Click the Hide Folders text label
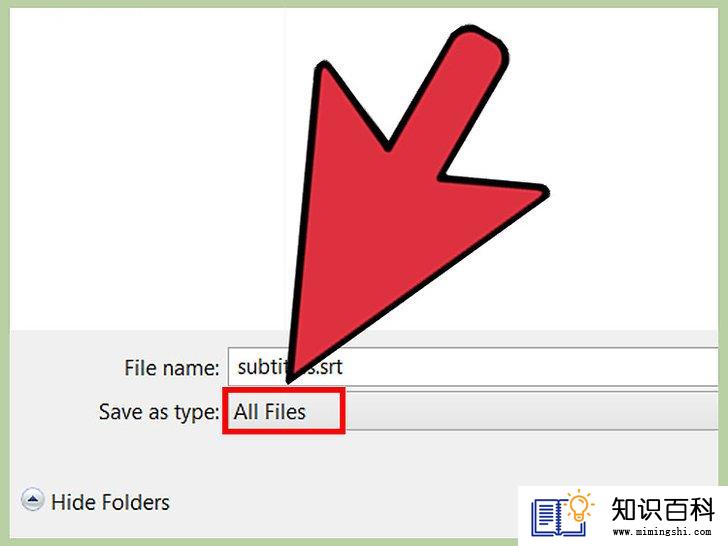This screenshot has width=728, height=546. pyautogui.click(x=110, y=502)
